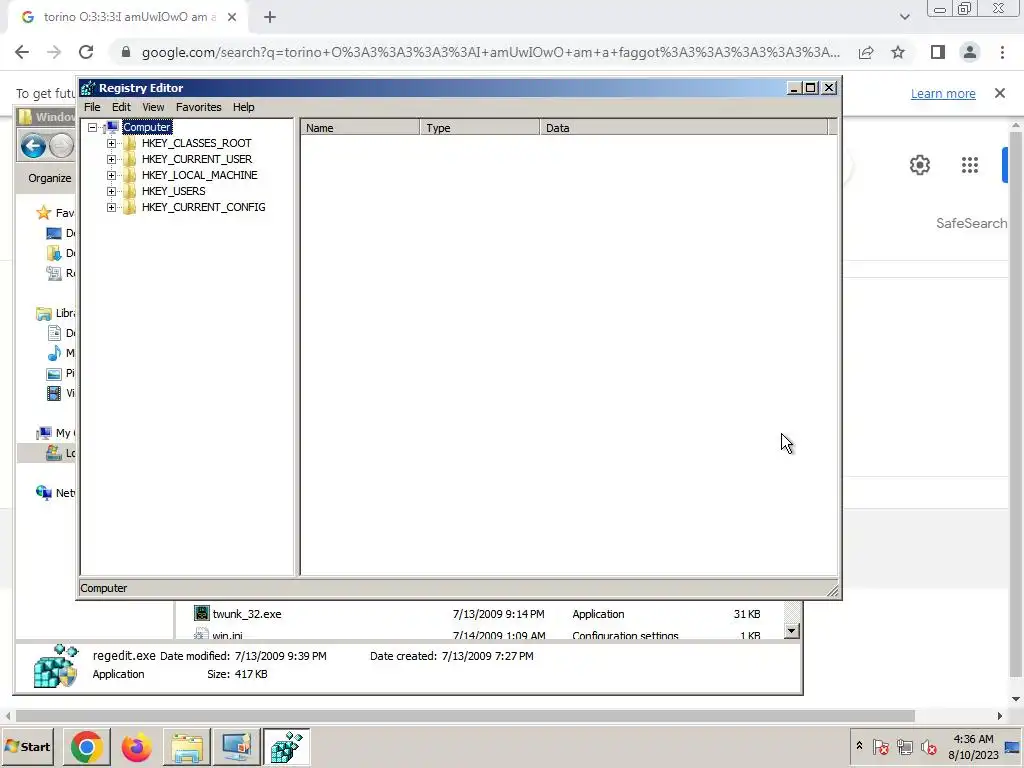Viewport: 1024px width, 768px height.
Task: Click the SafeSearch label
Action: pos(972,223)
